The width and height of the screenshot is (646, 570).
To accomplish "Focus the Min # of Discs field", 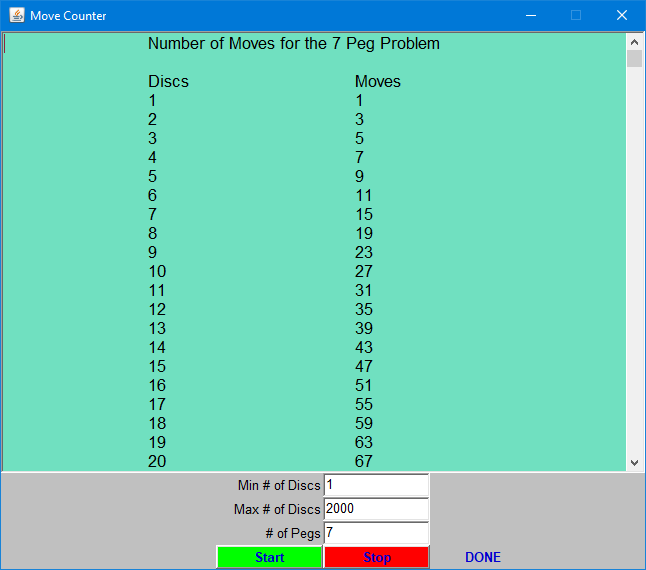I will (376, 485).
